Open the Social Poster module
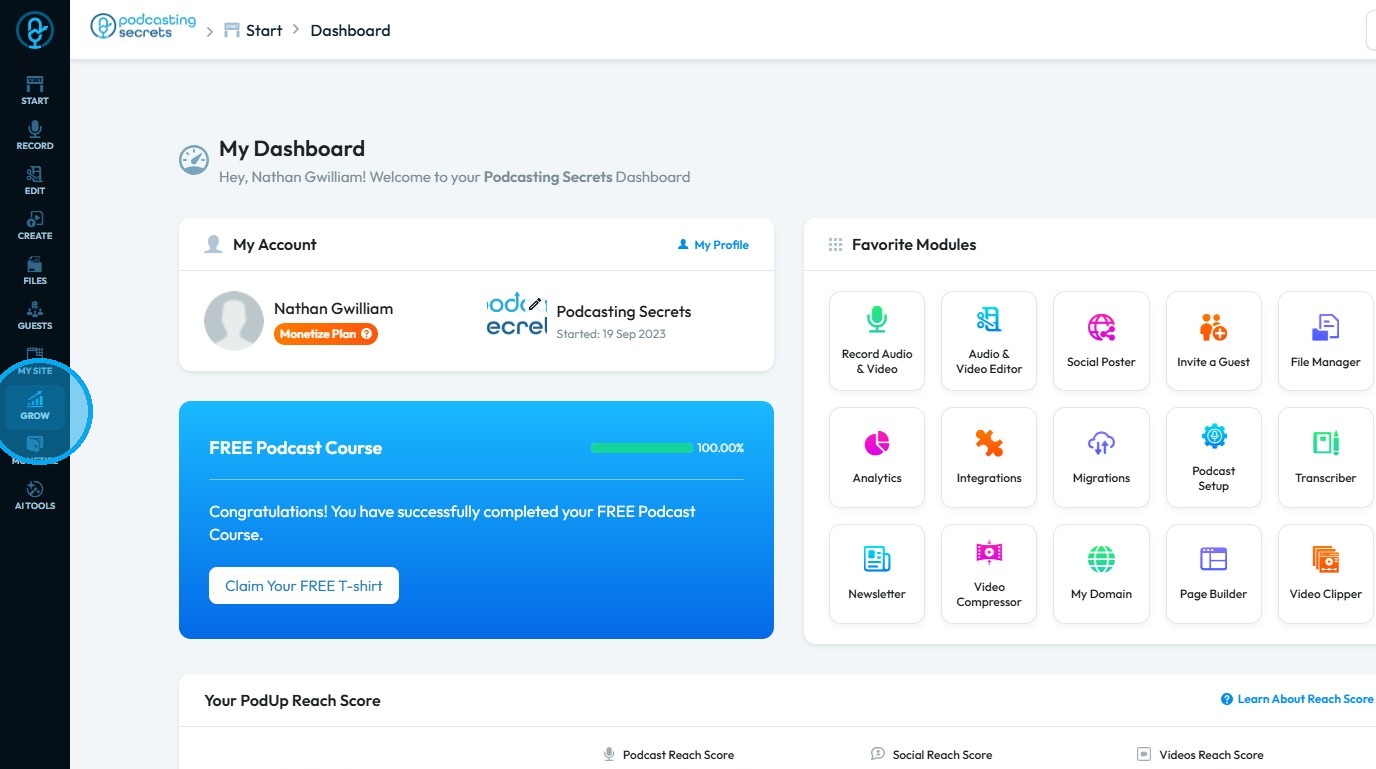 (x=1101, y=341)
